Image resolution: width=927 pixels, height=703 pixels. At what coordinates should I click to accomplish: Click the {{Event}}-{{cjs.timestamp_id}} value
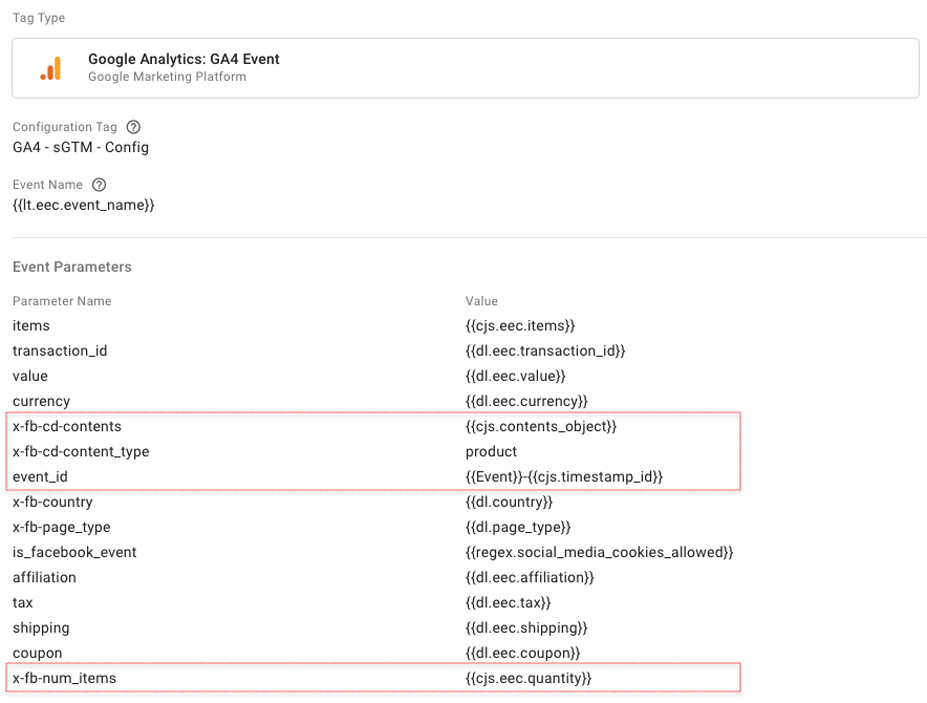click(x=564, y=477)
